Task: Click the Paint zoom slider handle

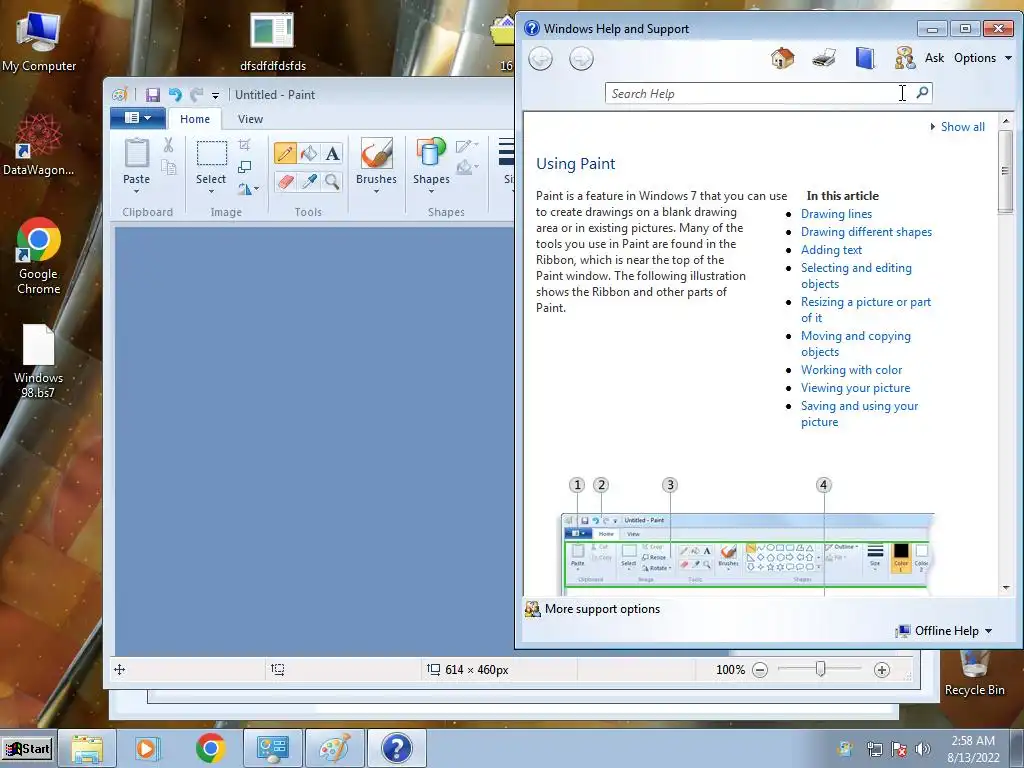Action: pos(820,669)
